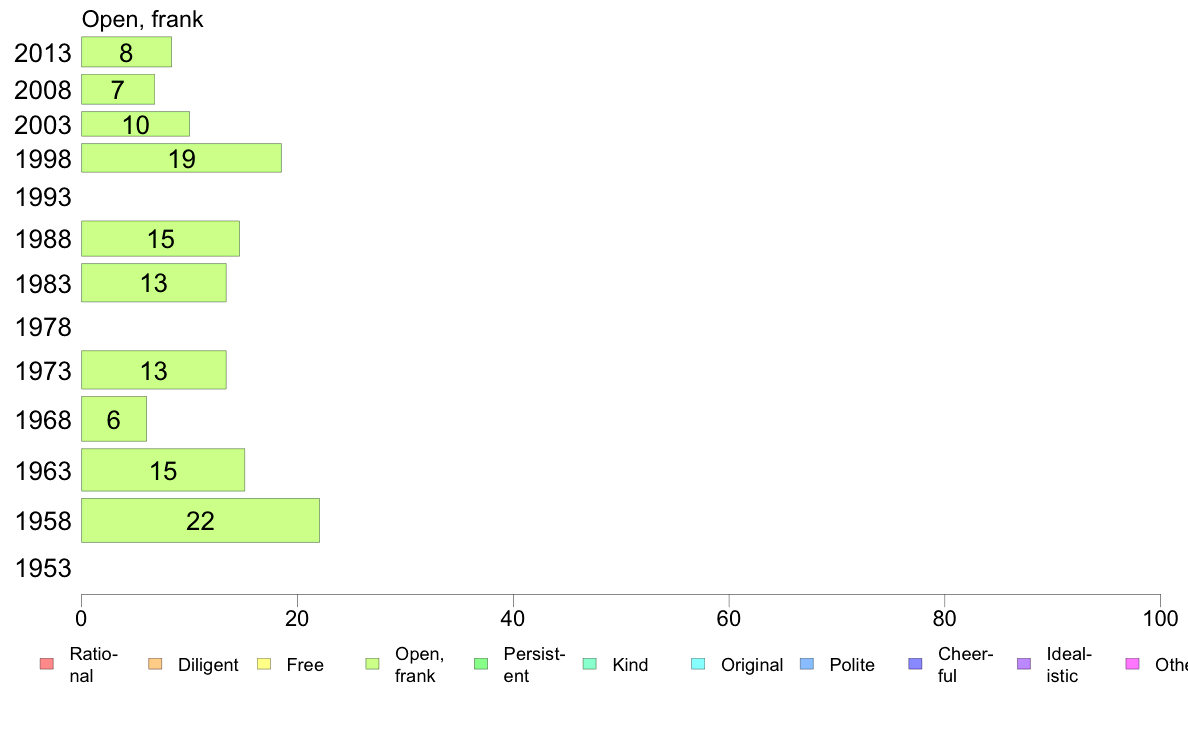Select the 1963 bar showing 15
Screen dimensions: 1188x736
[x=163, y=470]
